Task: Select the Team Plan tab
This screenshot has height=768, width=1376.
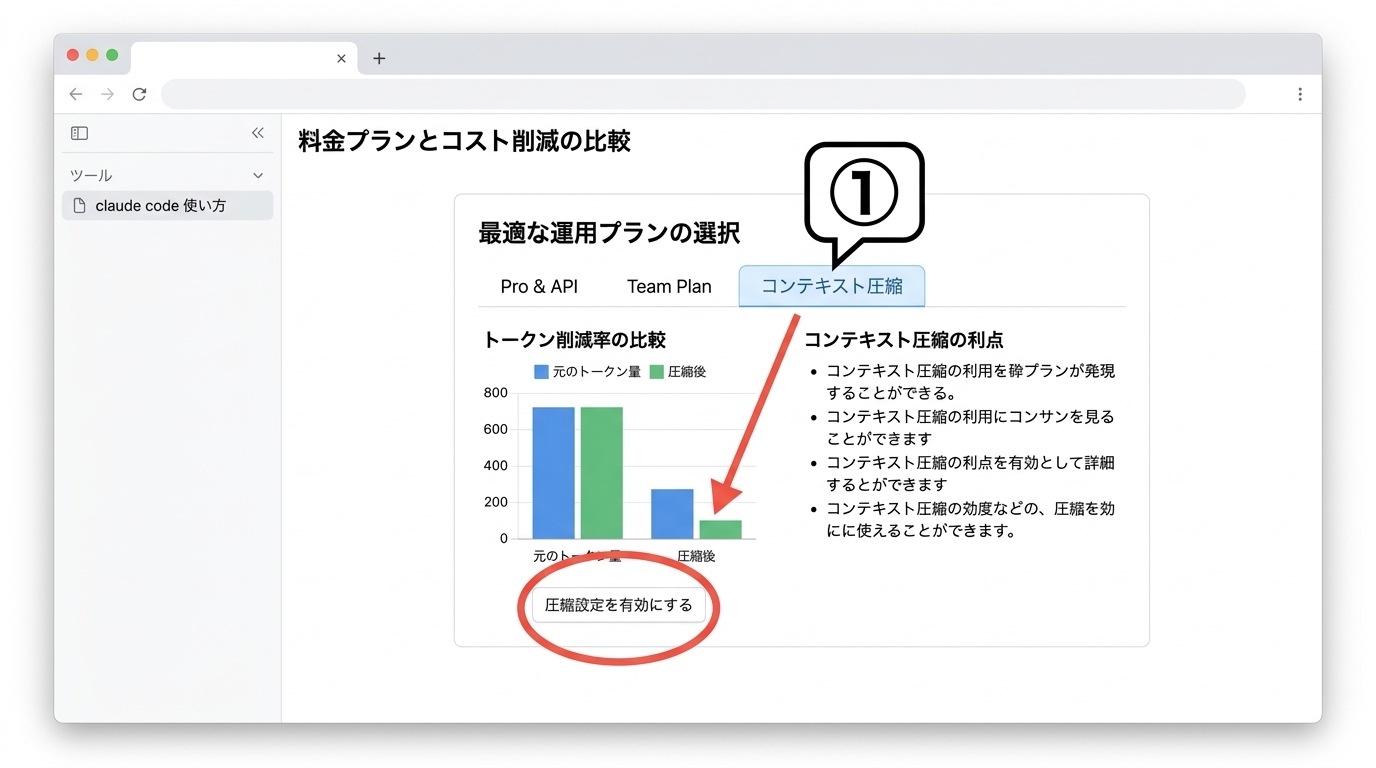Action: (x=668, y=286)
